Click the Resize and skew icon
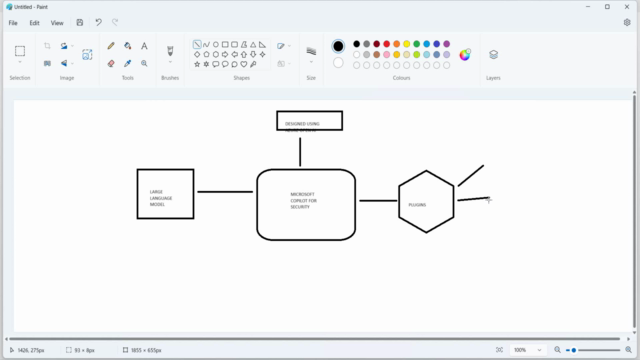 point(47,63)
